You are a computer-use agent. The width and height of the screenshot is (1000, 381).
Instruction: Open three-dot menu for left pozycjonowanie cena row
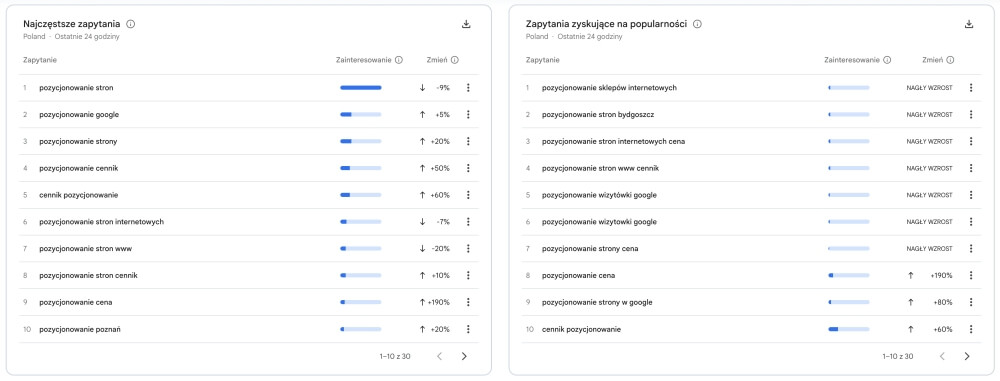(468, 303)
